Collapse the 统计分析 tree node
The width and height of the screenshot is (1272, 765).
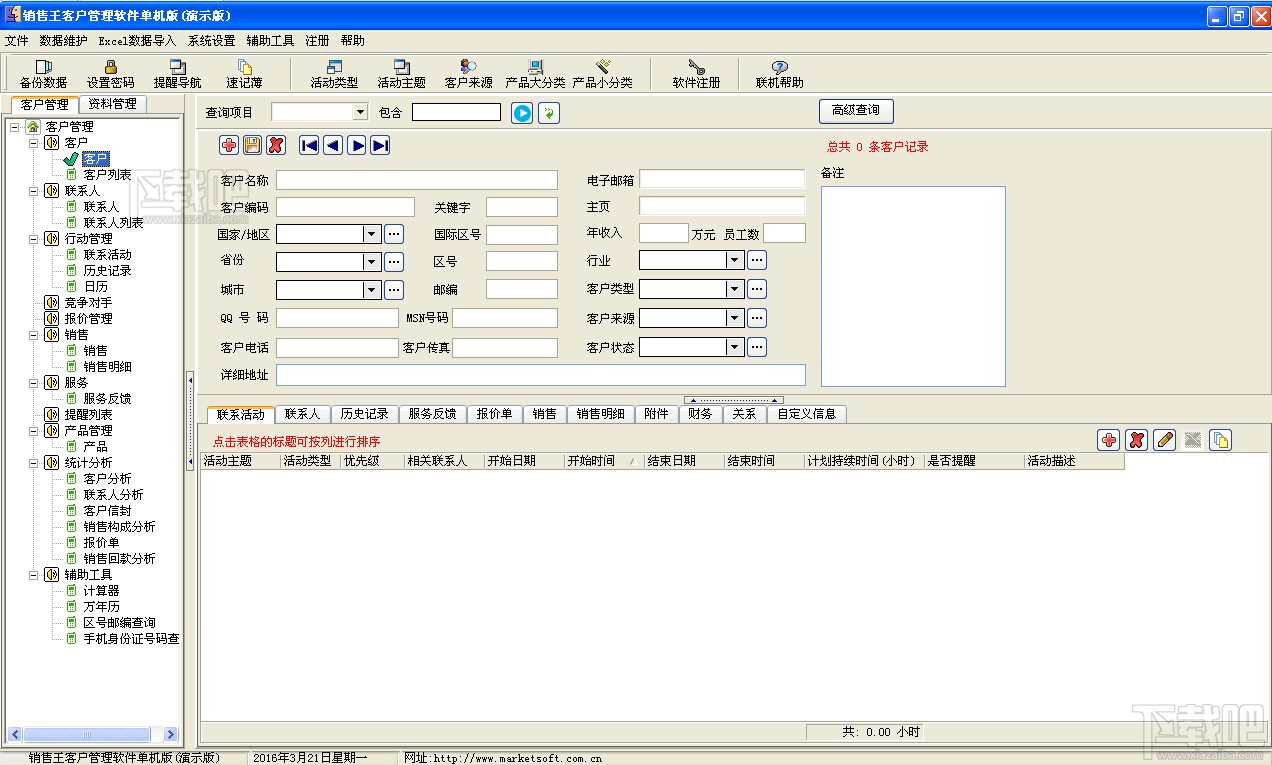[33, 463]
